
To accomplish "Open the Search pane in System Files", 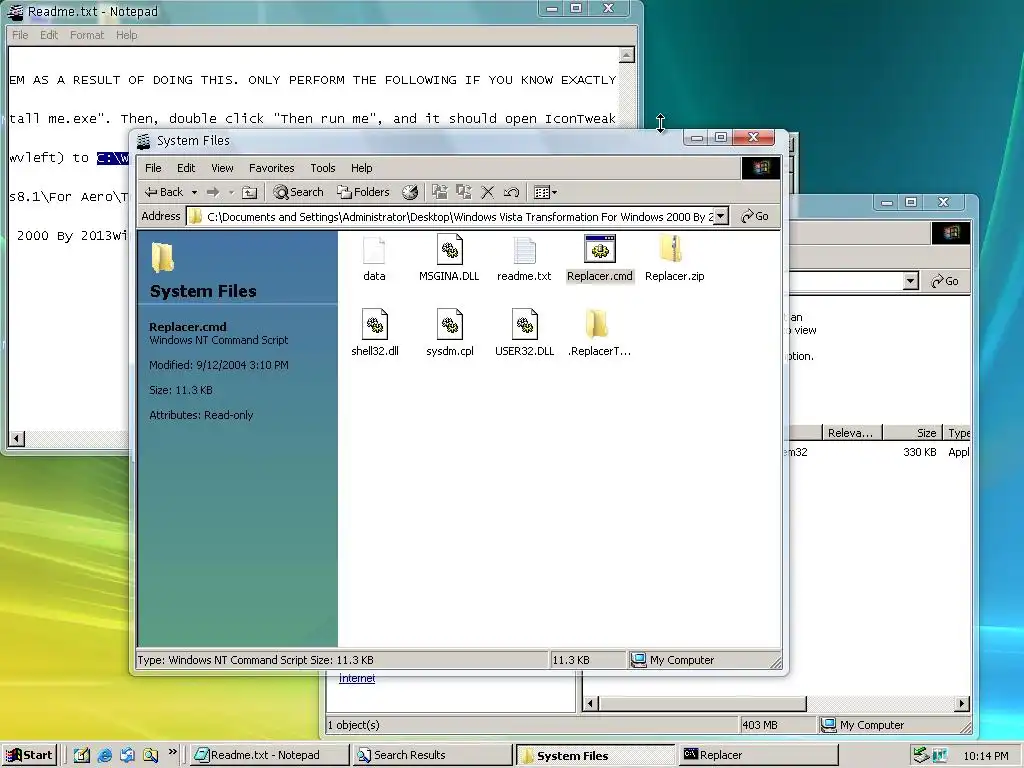I will click(x=298, y=192).
